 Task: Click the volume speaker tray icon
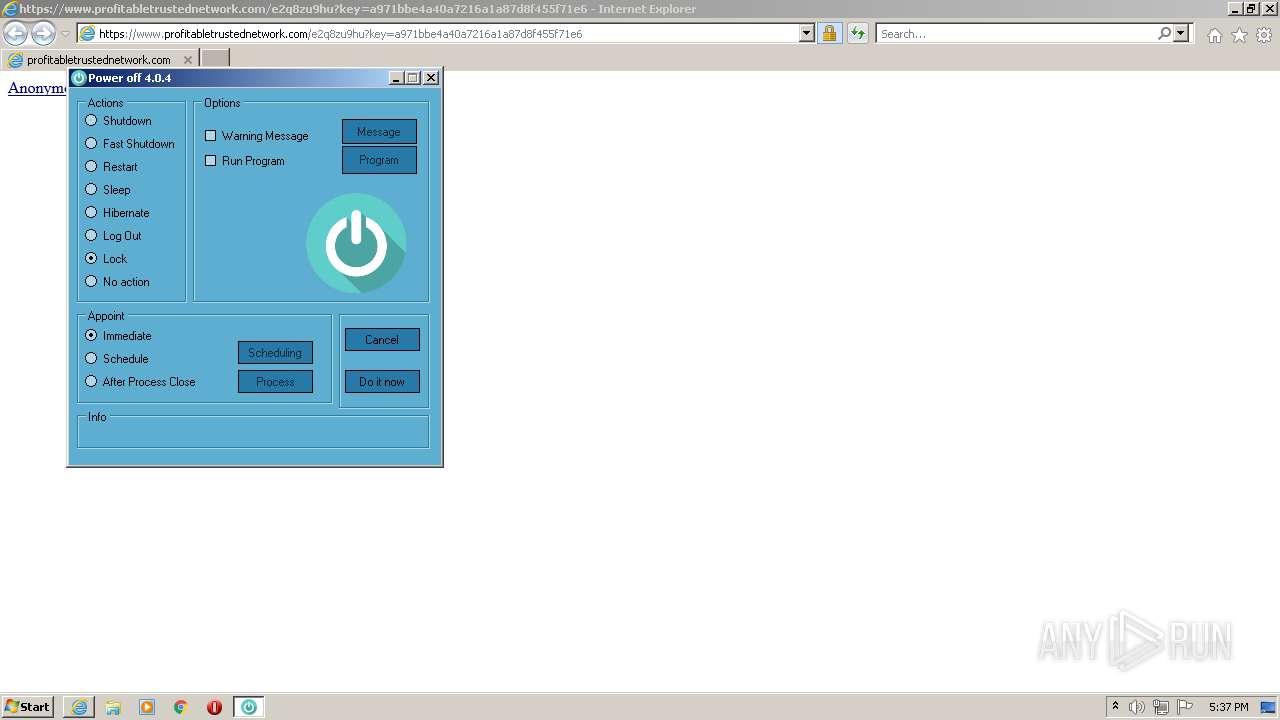click(x=1137, y=707)
